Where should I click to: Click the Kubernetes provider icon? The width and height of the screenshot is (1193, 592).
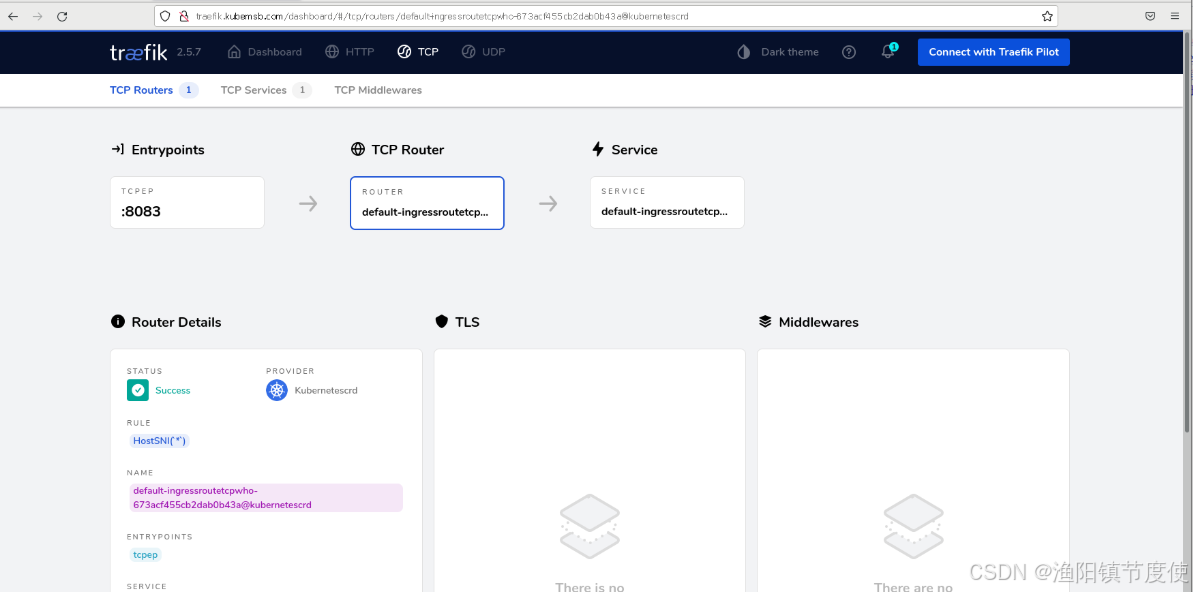pyautogui.click(x=277, y=390)
